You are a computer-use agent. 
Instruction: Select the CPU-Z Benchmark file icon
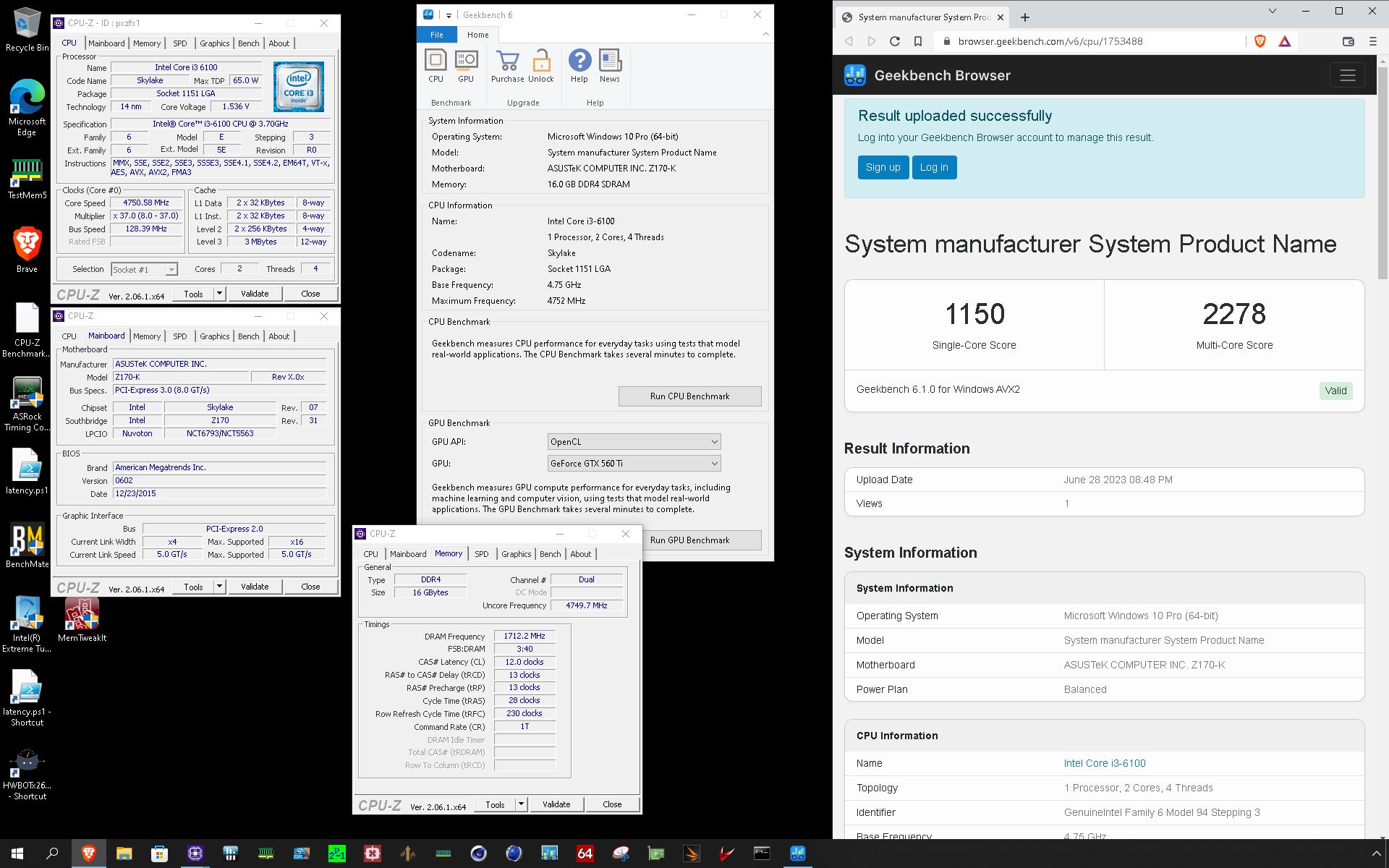pos(27,330)
